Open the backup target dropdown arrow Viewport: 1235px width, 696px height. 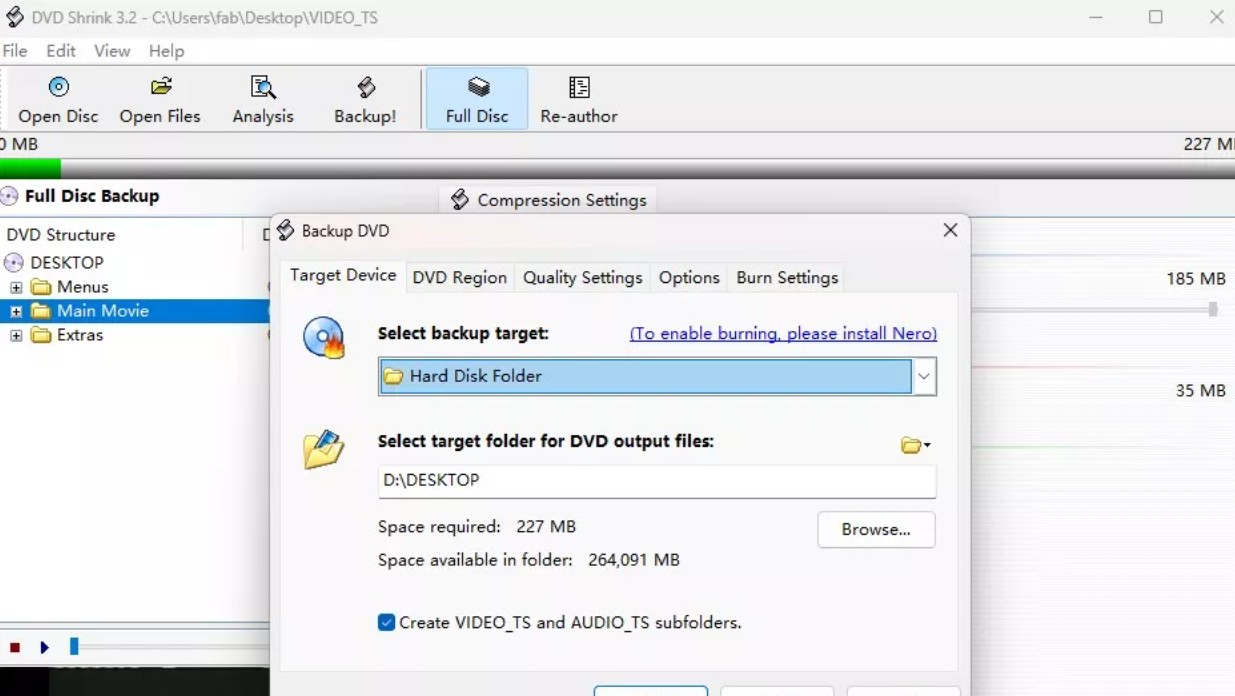coord(924,377)
